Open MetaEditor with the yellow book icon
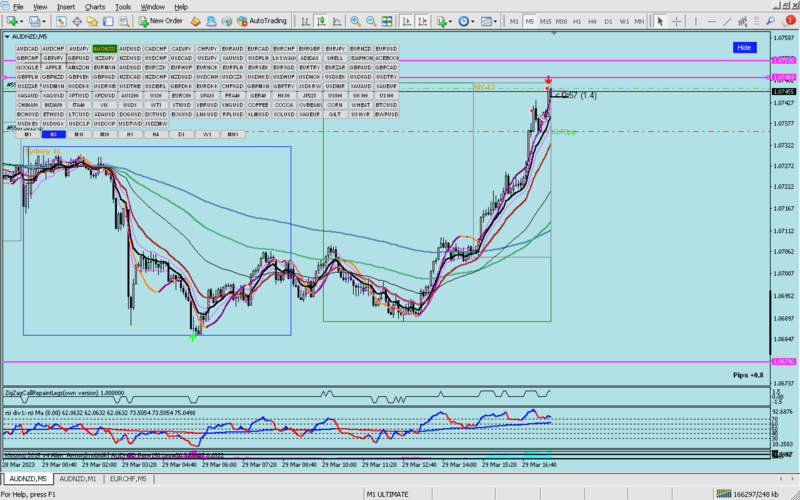Screen dimensions: 800x500 pyautogui.click(x=195, y=21)
